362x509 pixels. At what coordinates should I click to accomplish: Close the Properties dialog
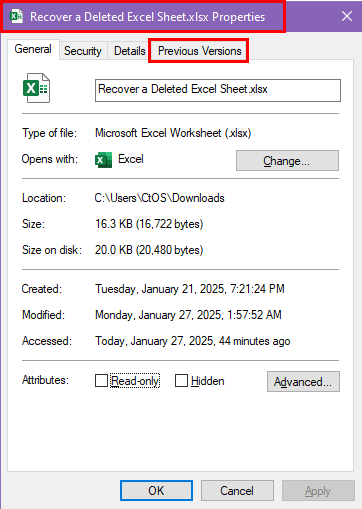pos(347,16)
